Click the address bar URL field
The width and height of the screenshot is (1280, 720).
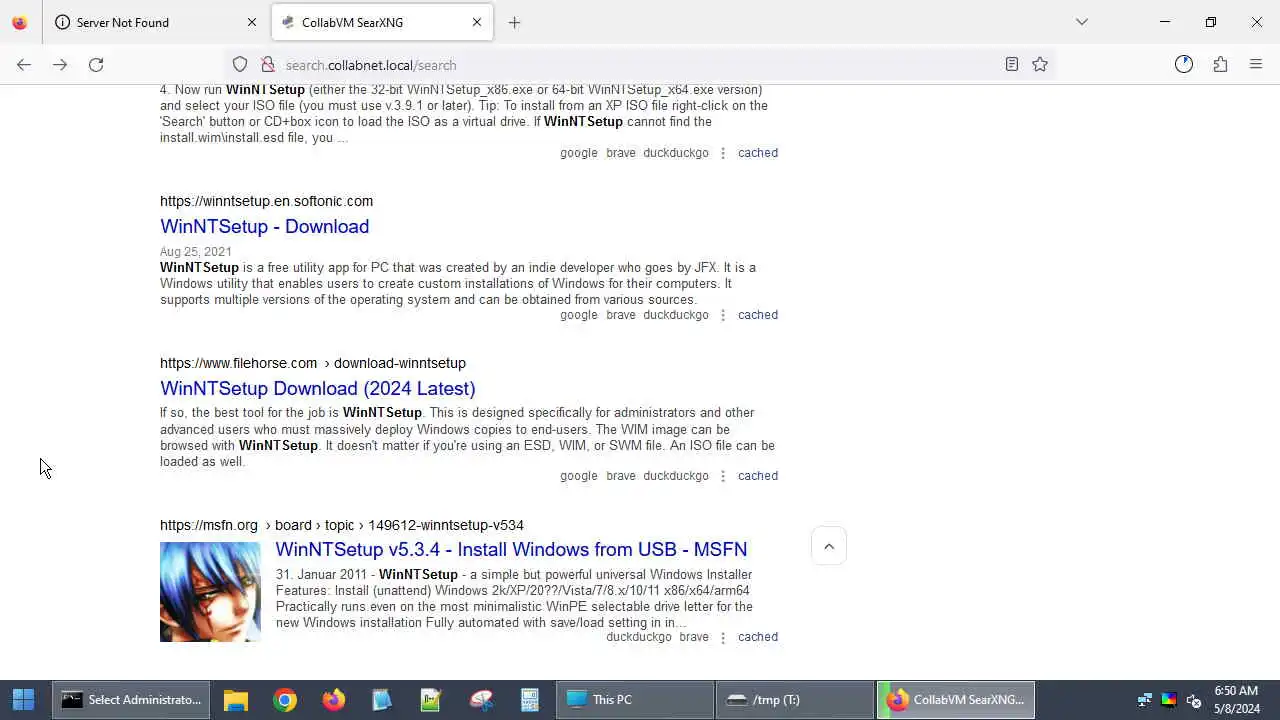(640, 65)
